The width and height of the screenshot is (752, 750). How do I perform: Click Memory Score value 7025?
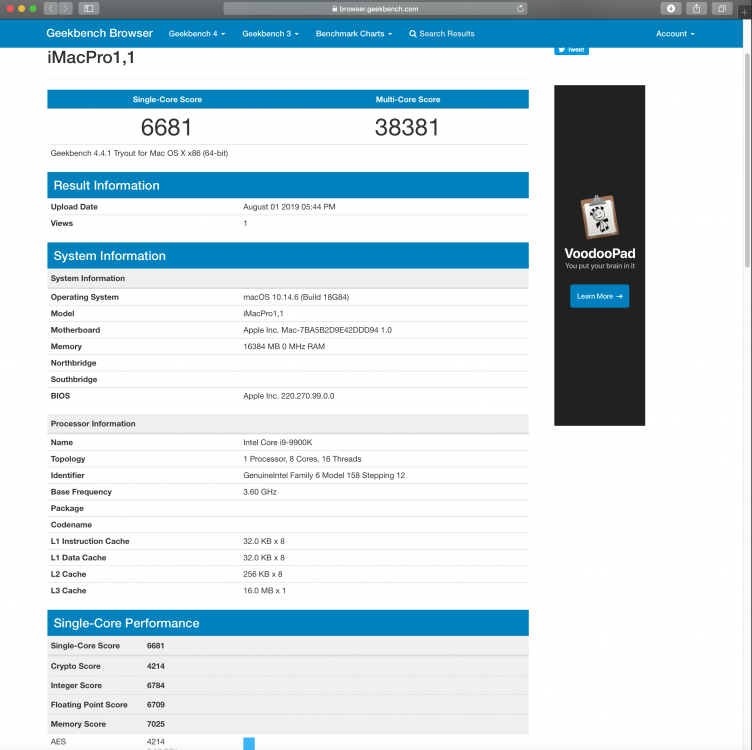155,724
